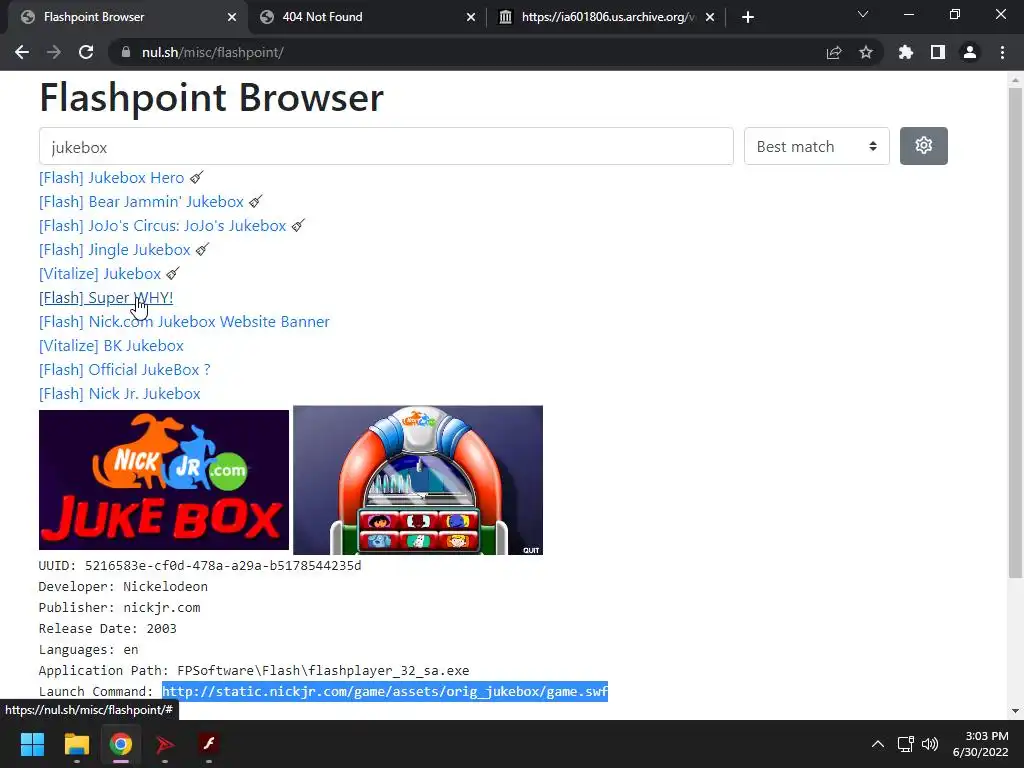
Task: Switch to Chrome in the taskbar
Action: click(121, 744)
